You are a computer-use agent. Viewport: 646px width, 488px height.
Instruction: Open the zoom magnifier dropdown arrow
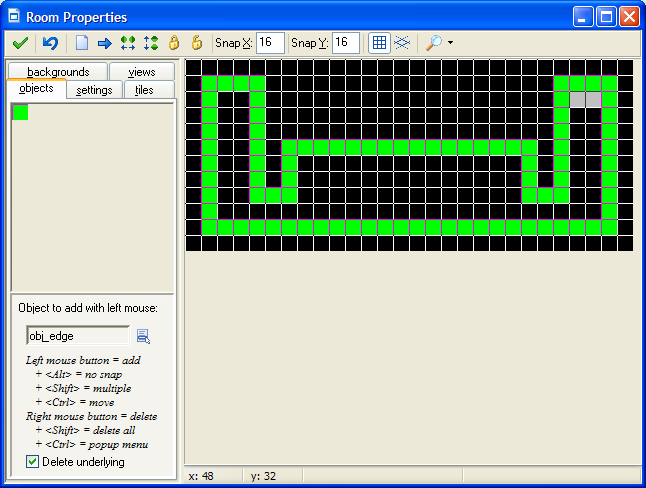click(450, 43)
